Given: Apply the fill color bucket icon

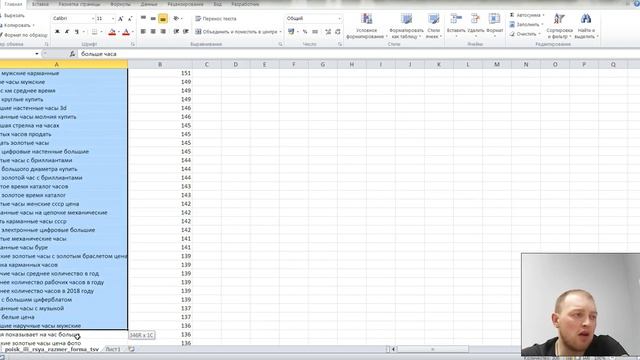Looking at the screenshot, I should click(x=112, y=32).
